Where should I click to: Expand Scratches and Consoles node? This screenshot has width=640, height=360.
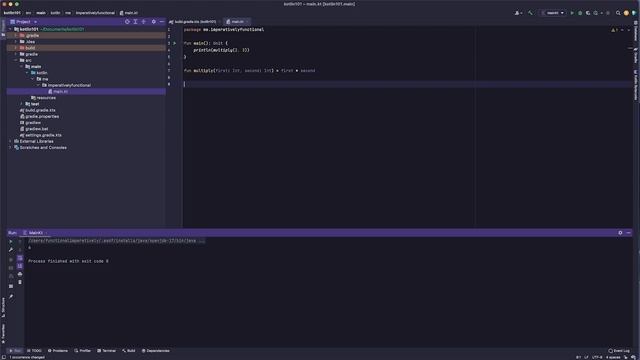[x=10, y=147]
